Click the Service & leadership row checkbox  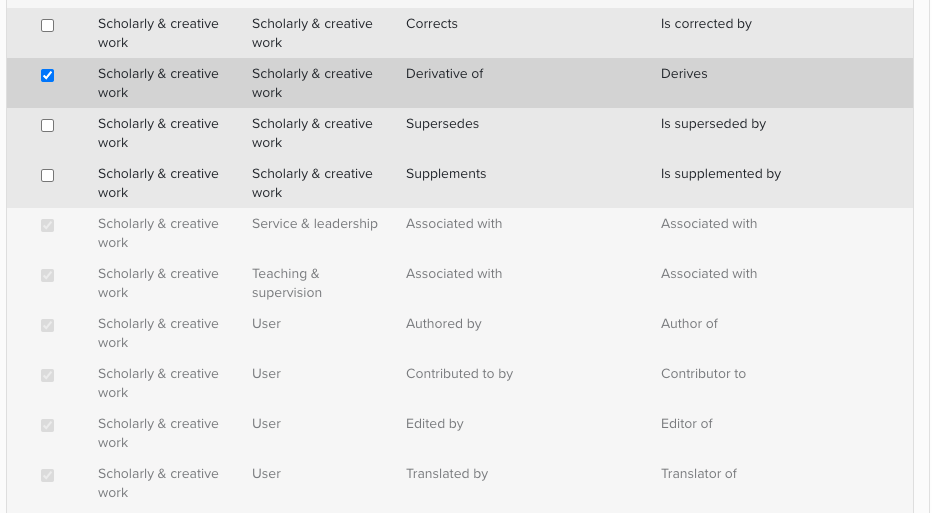coord(47,225)
